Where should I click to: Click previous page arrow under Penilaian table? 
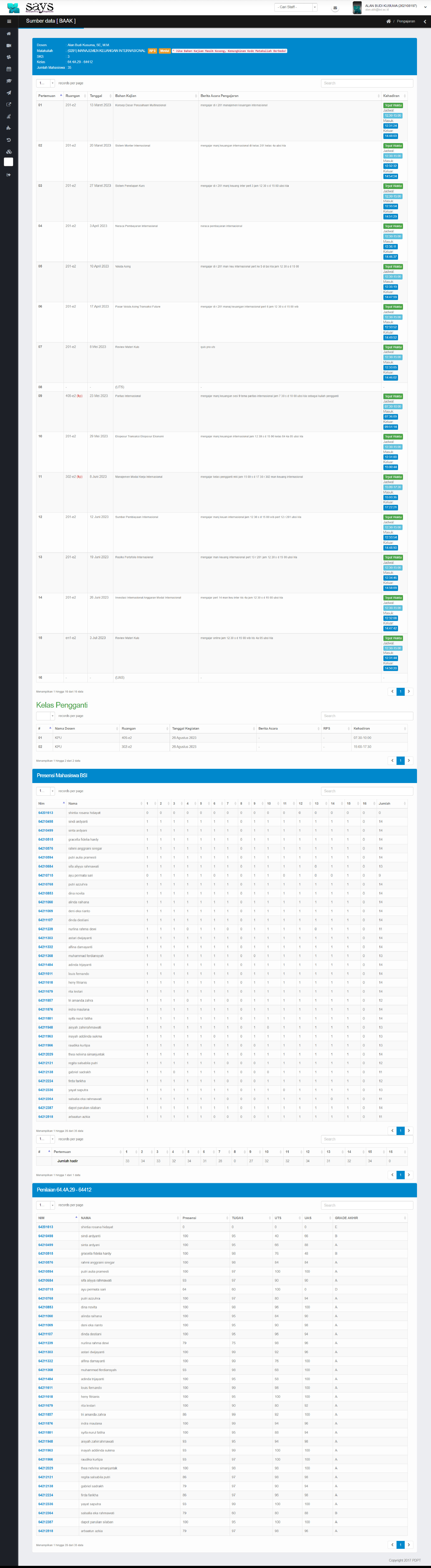coord(392,1545)
